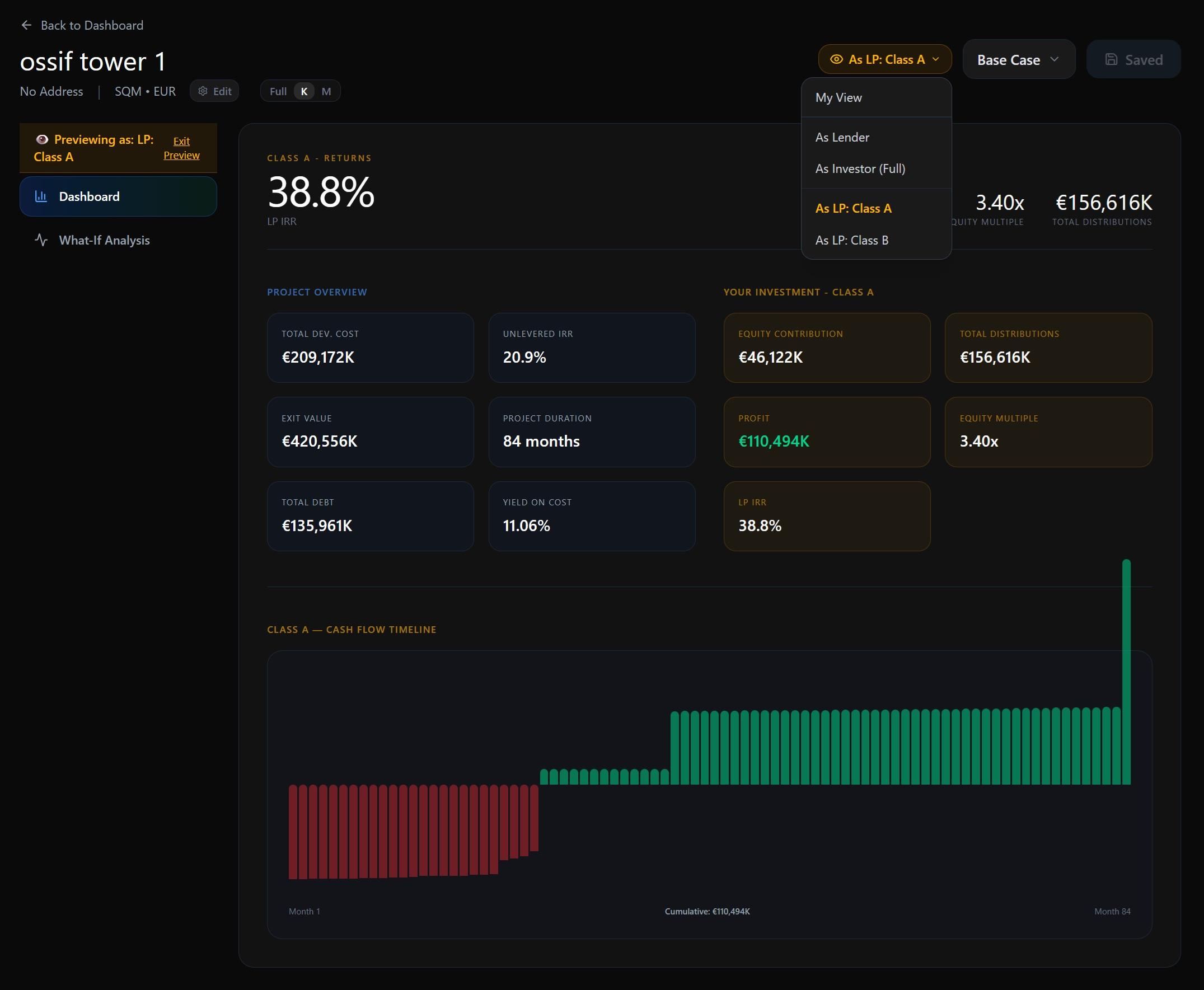Select the bar chart icon beside Dashboard

click(x=41, y=196)
